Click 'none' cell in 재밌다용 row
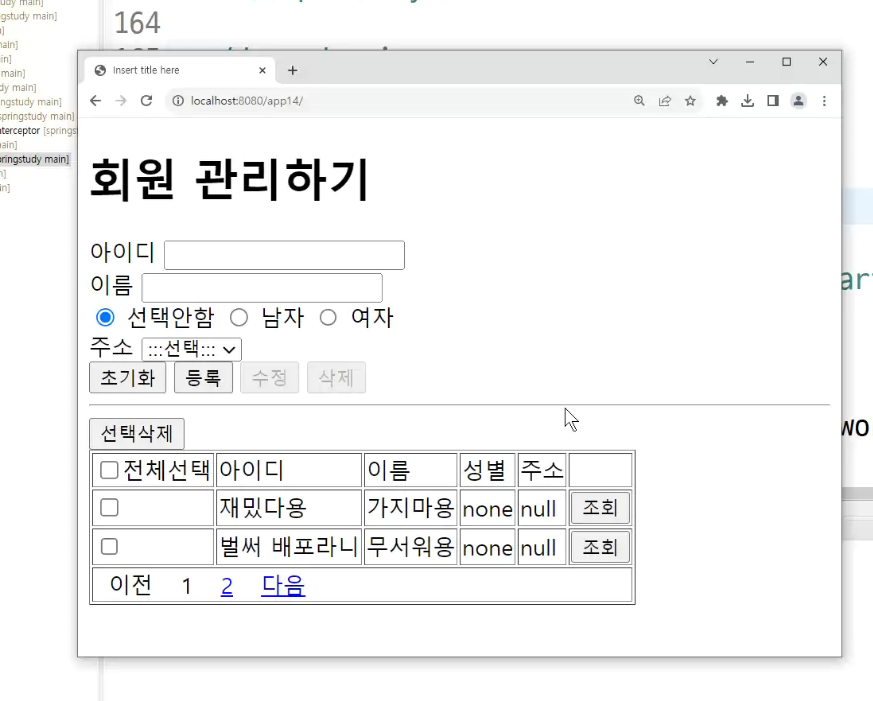Viewport: 873px width, 701px height. pyautogui.click(x=488, y=509)
